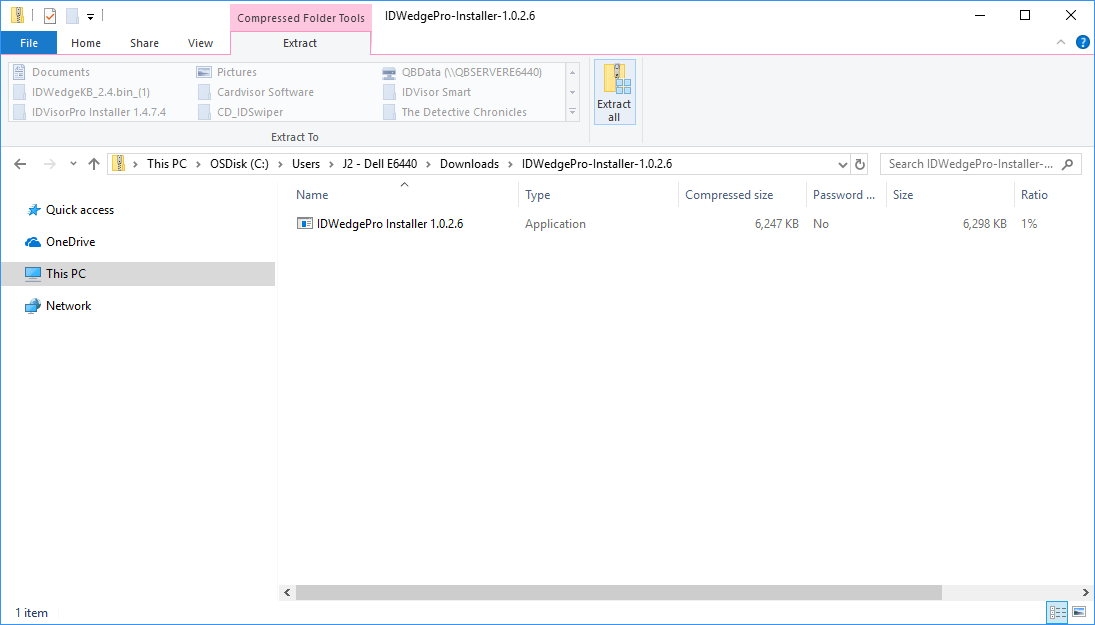Screen dimensions: 1095x625
Task: Click the Refresh button in address bar
Action: pyautogui.click(x=860, y=165)
